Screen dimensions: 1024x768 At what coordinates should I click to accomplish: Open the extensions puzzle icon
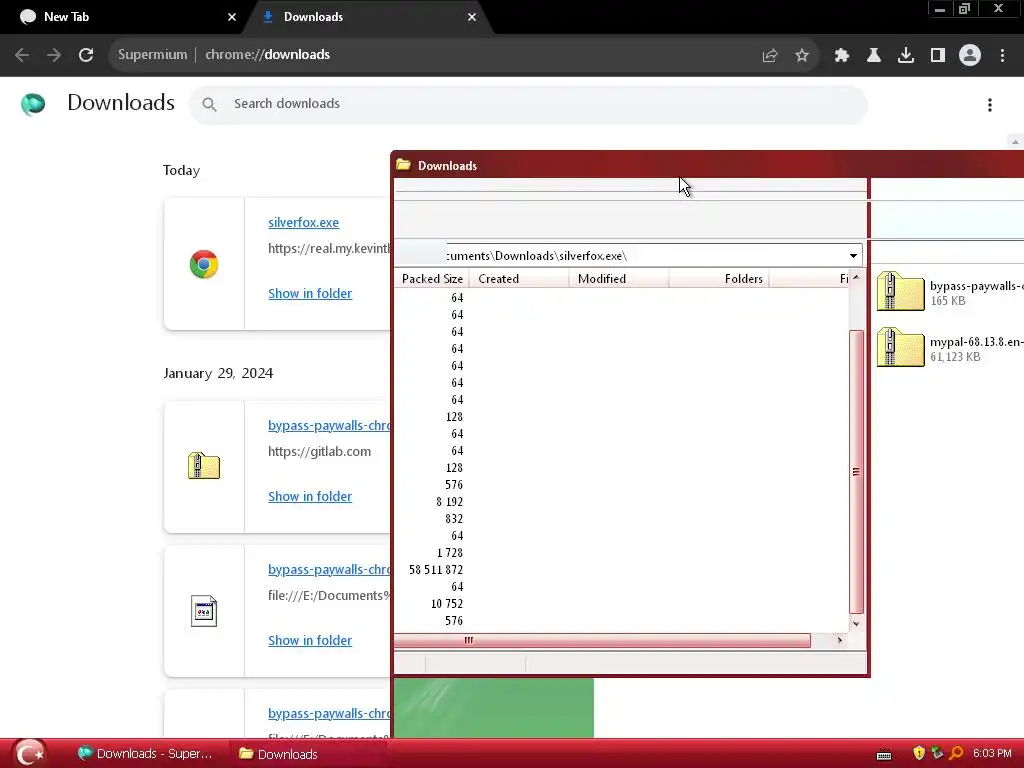(842, 56)
